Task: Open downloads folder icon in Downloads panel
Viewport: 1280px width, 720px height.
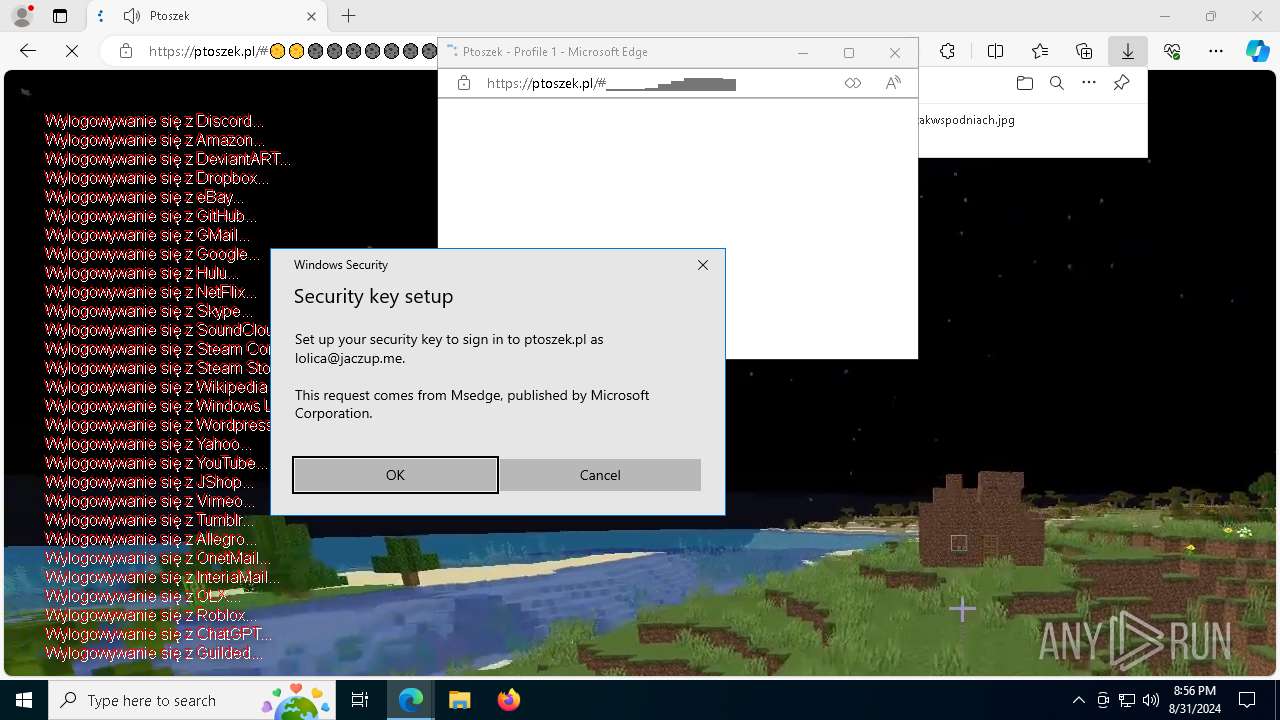Action: 1024,83
